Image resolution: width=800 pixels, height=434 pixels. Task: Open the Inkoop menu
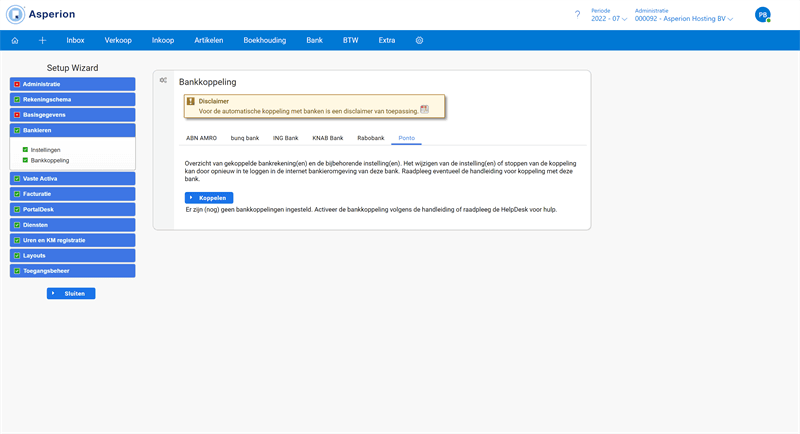[x=163, y=40]
